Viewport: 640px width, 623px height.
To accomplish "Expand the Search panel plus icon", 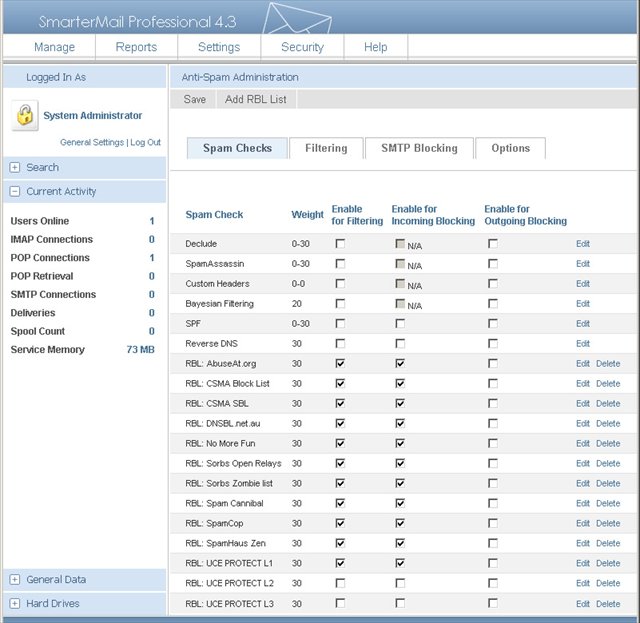I will click(x=15, y=167).
